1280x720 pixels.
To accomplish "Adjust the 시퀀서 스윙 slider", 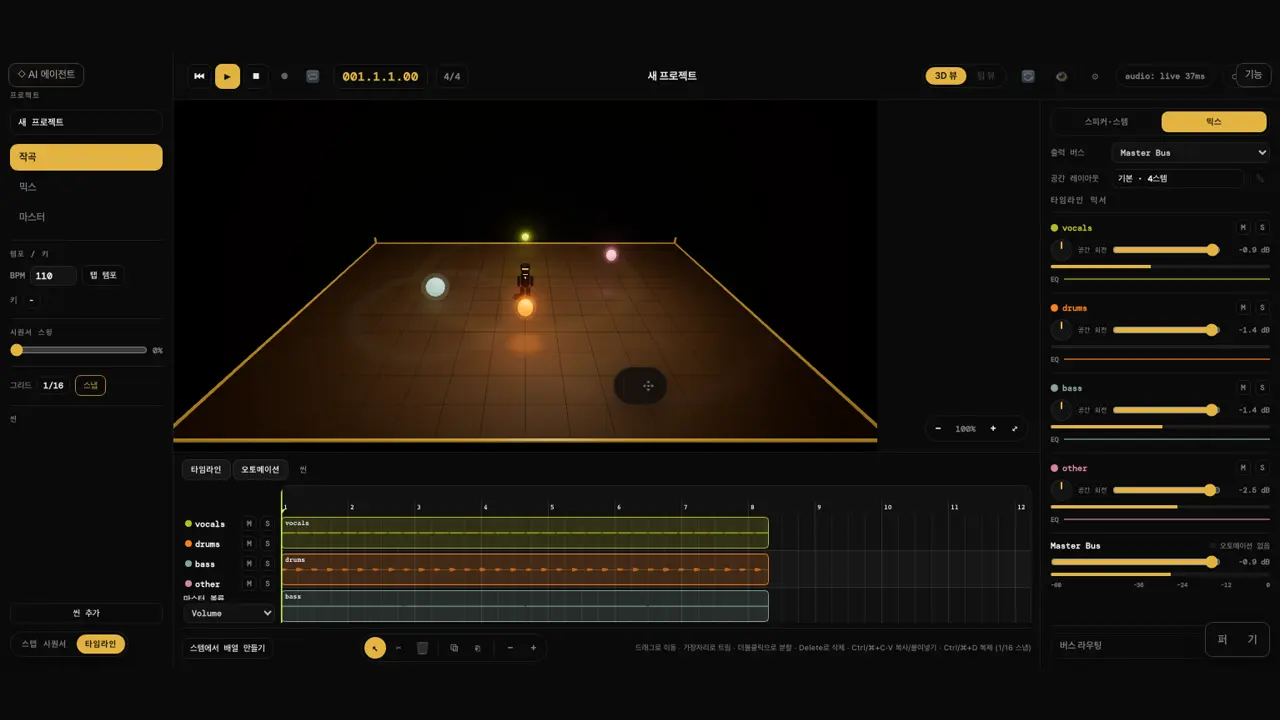I will click(x=78, y=350).
